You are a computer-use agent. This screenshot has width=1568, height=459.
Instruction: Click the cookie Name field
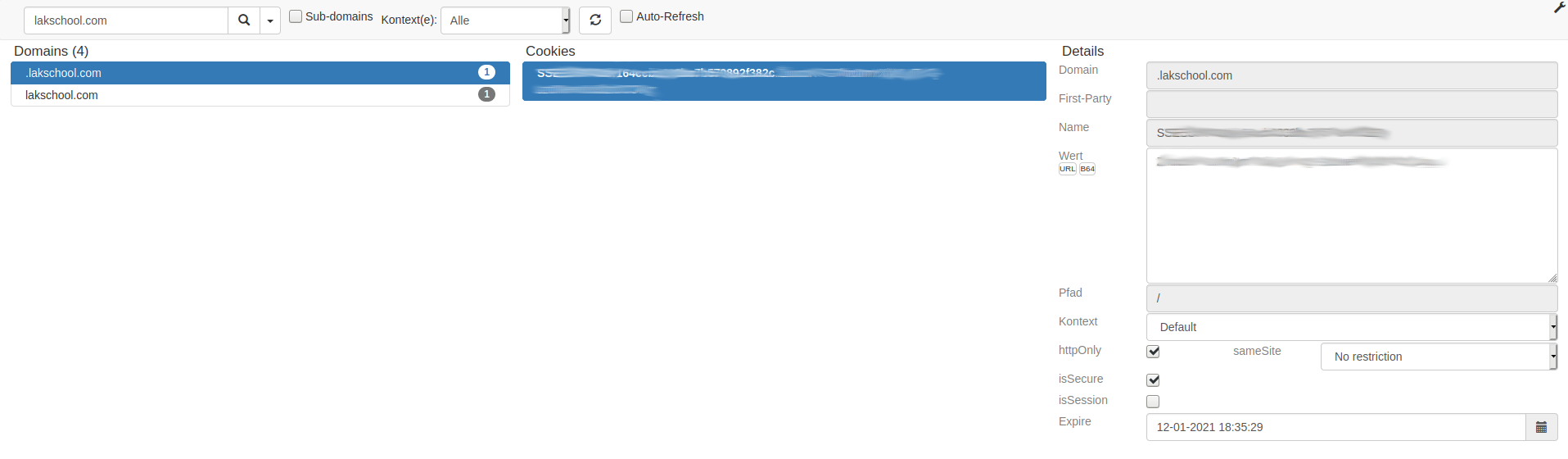[1352, 133]
